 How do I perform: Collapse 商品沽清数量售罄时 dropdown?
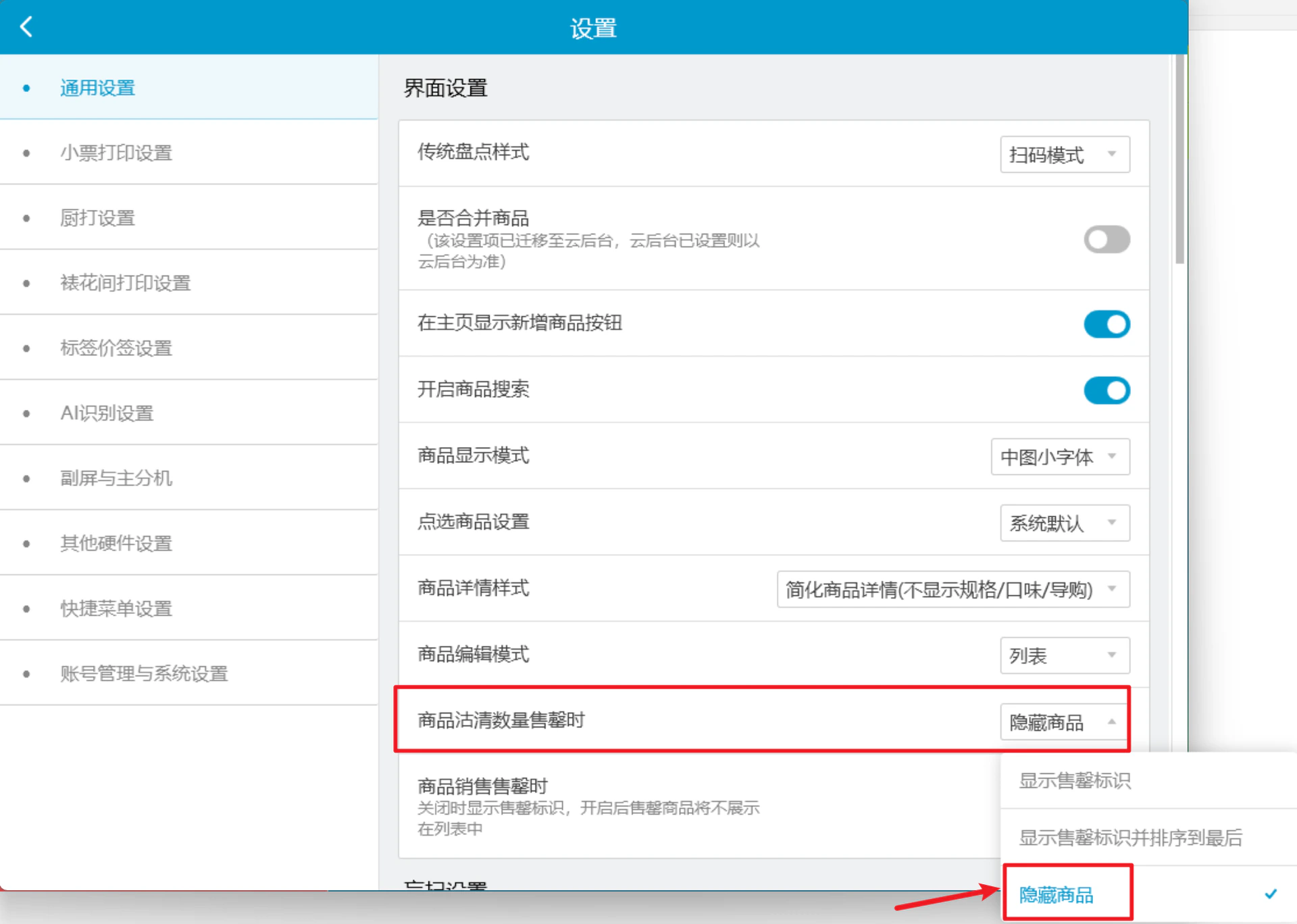click(x=1065, y=721)
